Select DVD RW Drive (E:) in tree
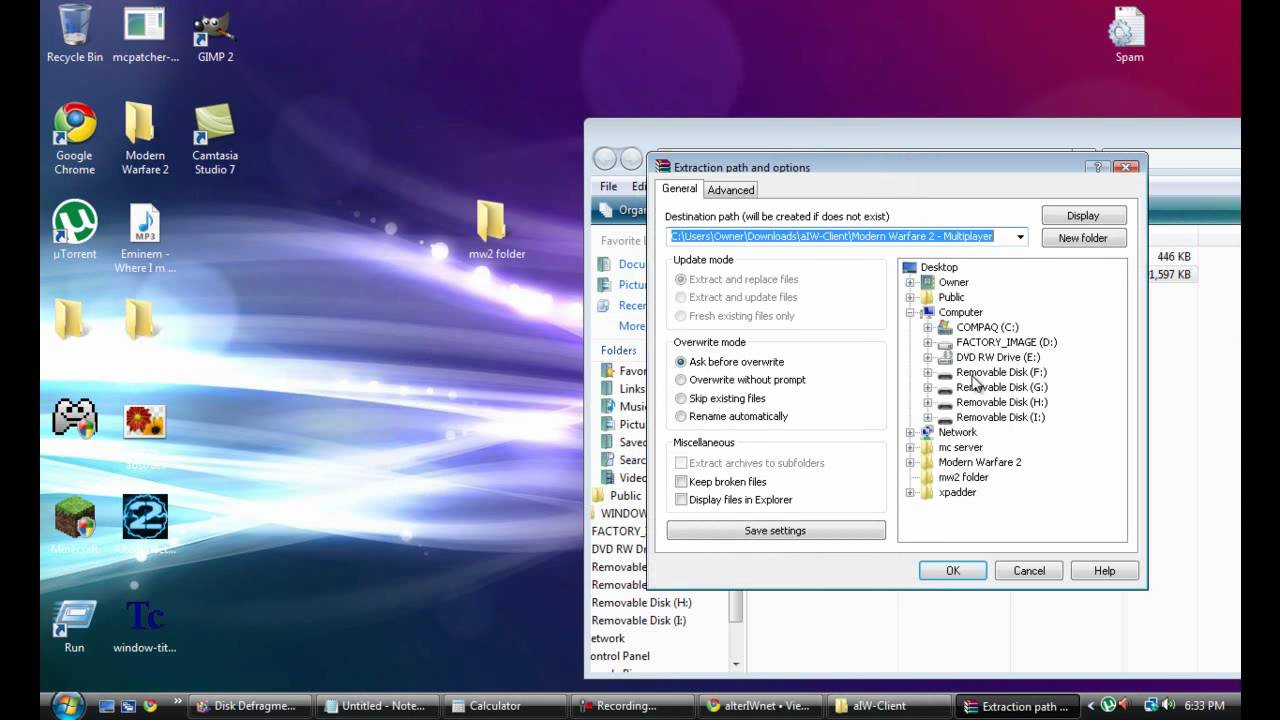The image size is (1280, 720). (998, 357)
